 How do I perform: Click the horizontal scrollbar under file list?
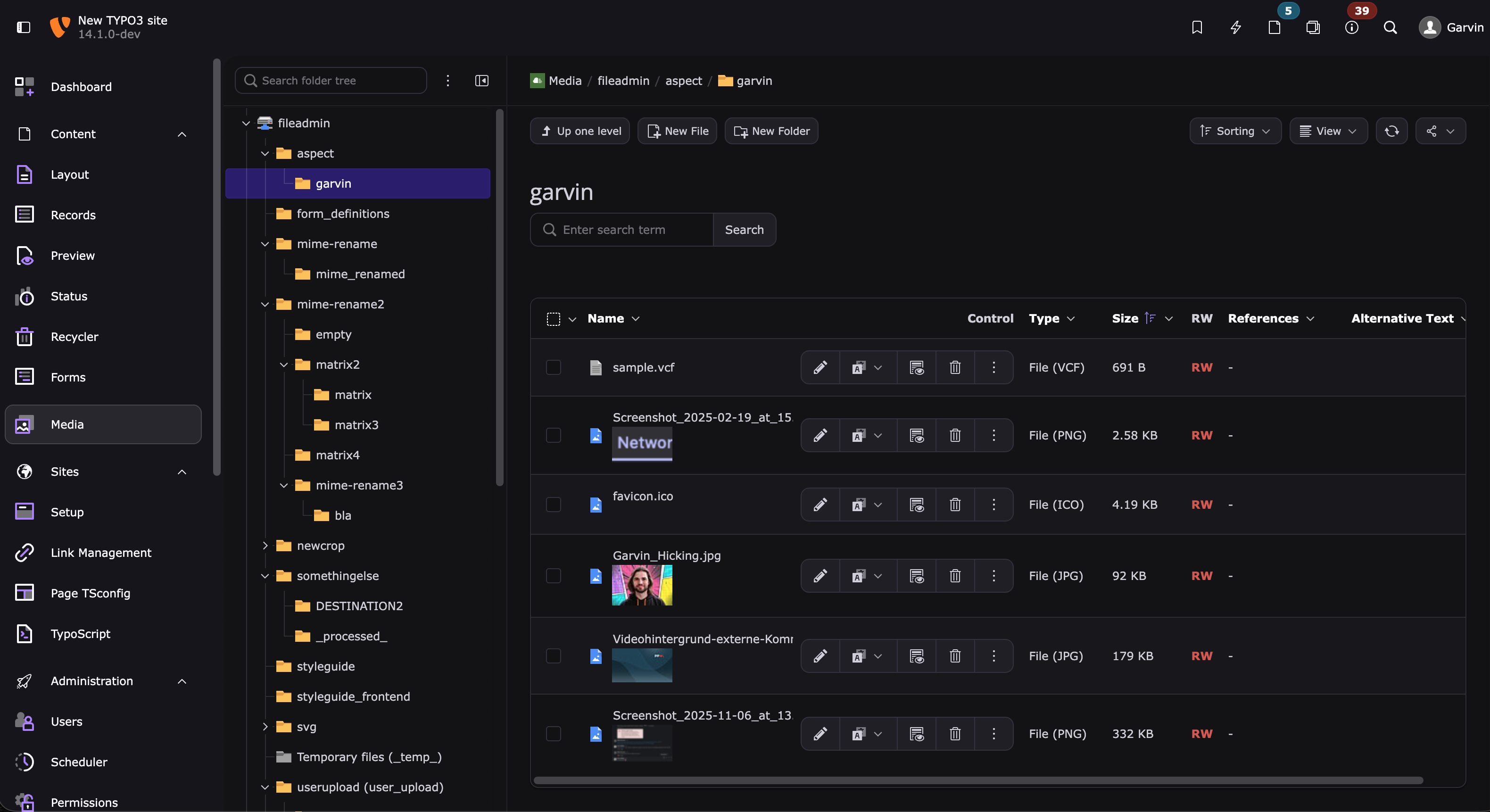coord(977,781)
